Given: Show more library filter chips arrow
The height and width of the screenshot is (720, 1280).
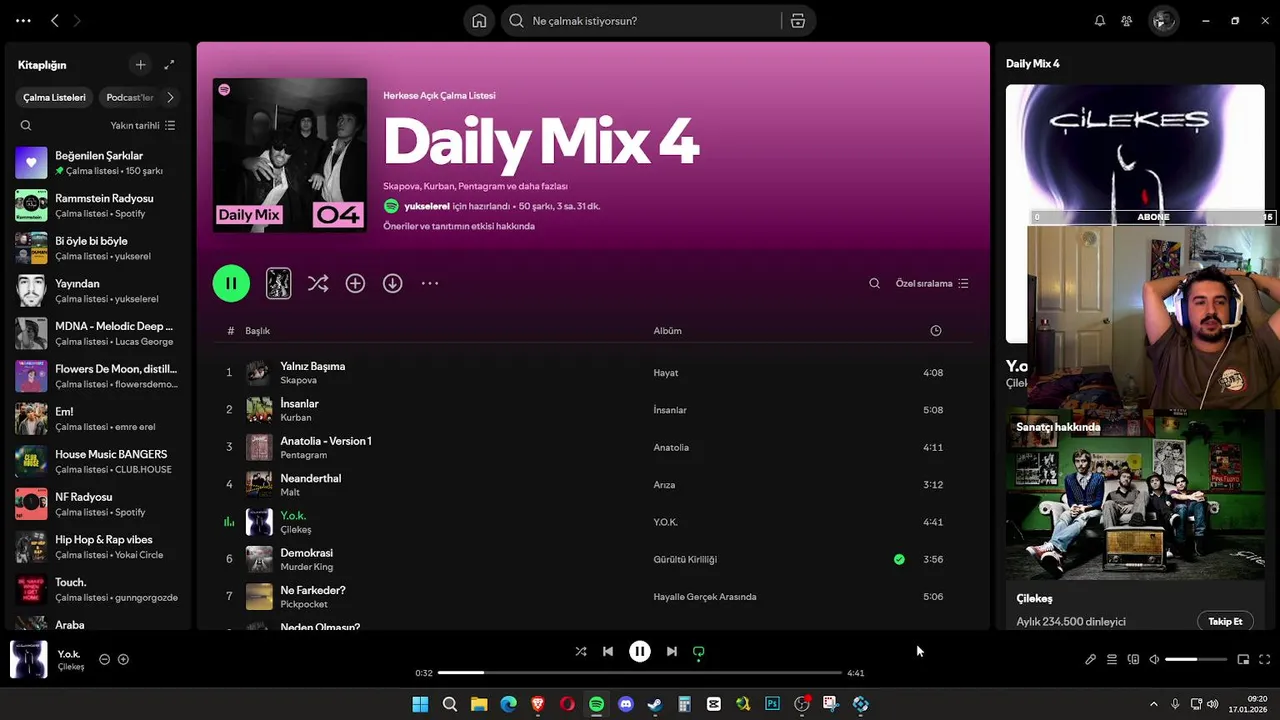Looking at the screenshot, I should click(x=170, y=97).
